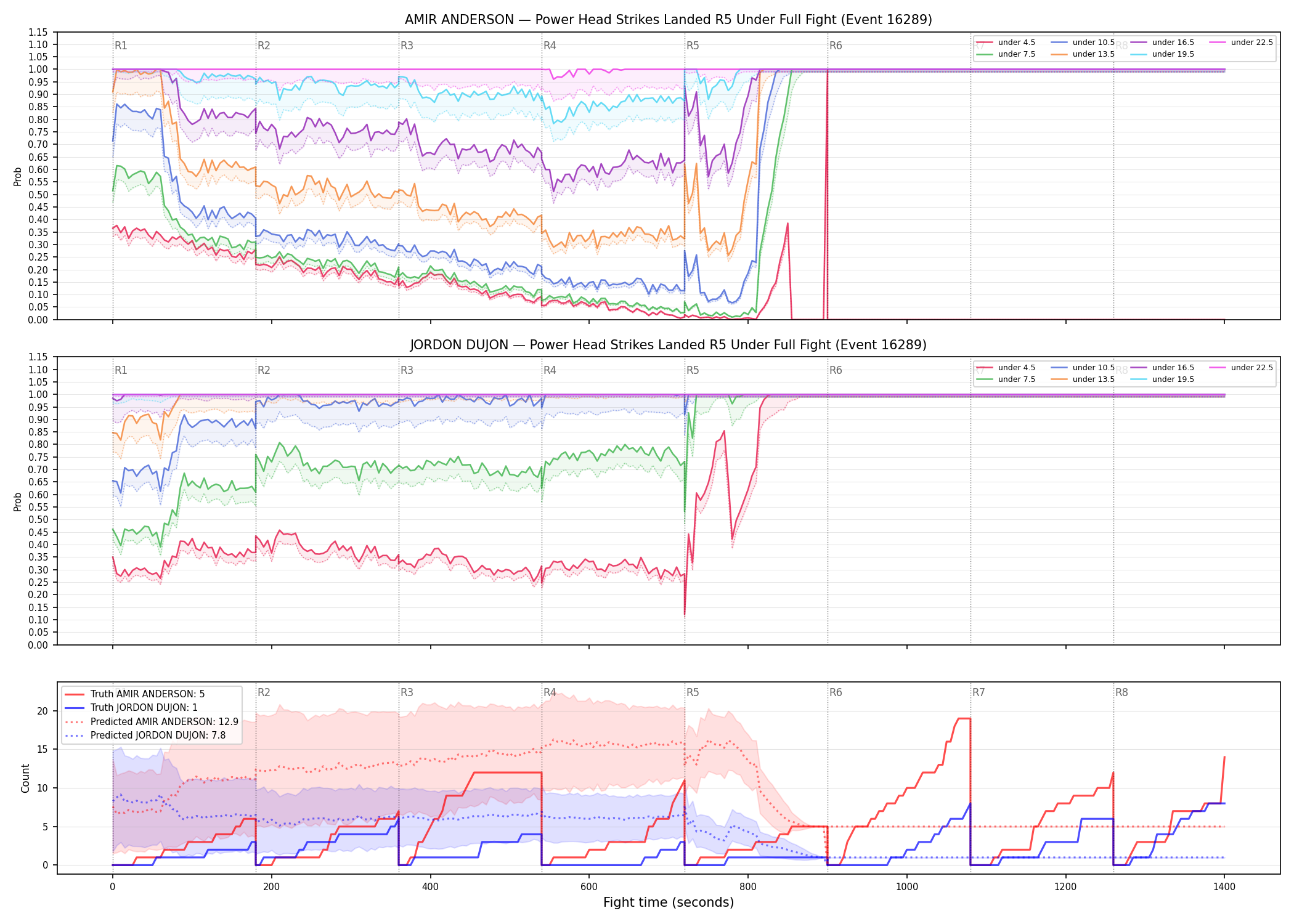Click the 1.15 tick on top chart y-axis

(x=38, y=32)
